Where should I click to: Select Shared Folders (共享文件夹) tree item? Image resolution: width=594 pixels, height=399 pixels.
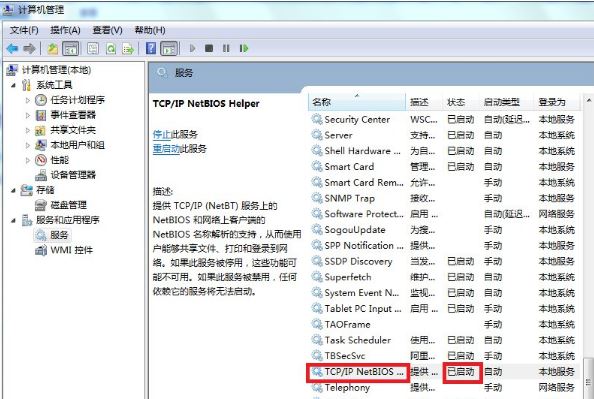click(x=73, y=130)
